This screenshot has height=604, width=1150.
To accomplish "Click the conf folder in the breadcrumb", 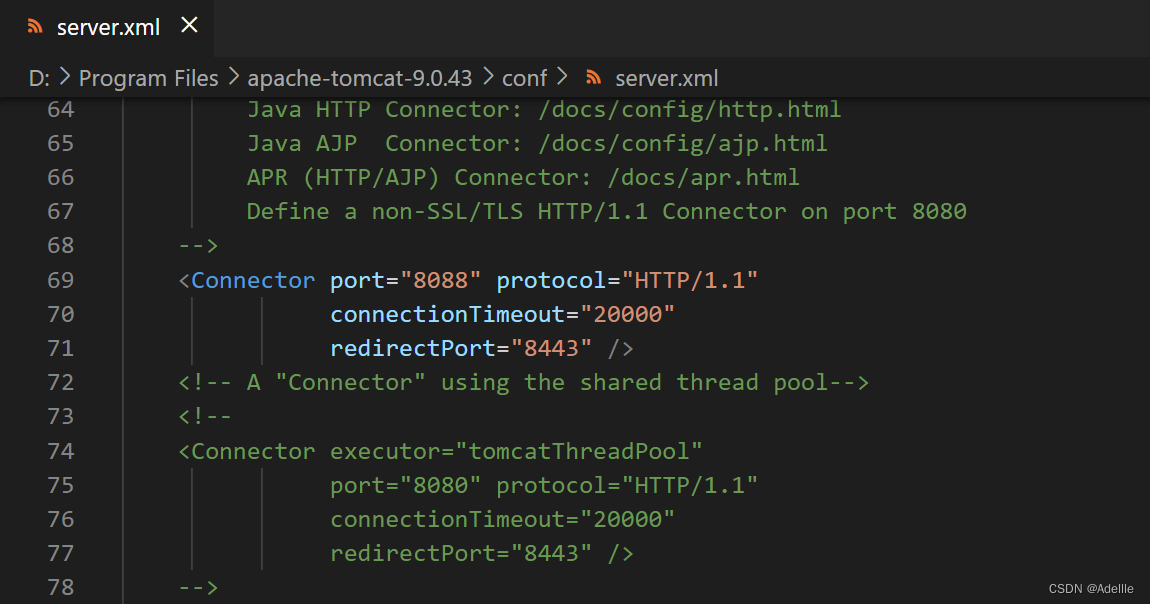I will pos(524,78).
